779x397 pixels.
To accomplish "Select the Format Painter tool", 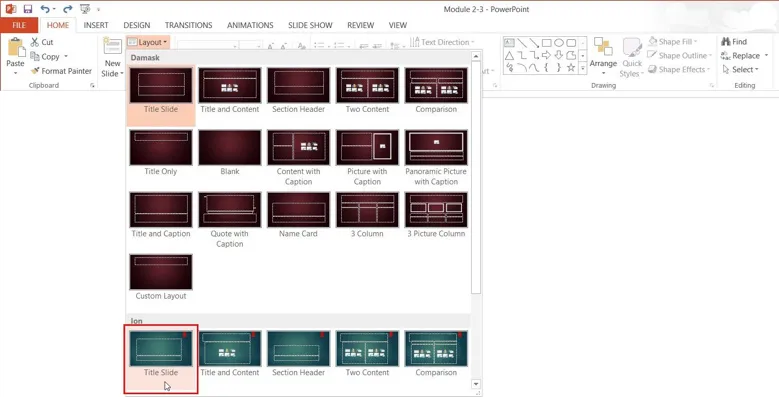I will click(61, 71).
